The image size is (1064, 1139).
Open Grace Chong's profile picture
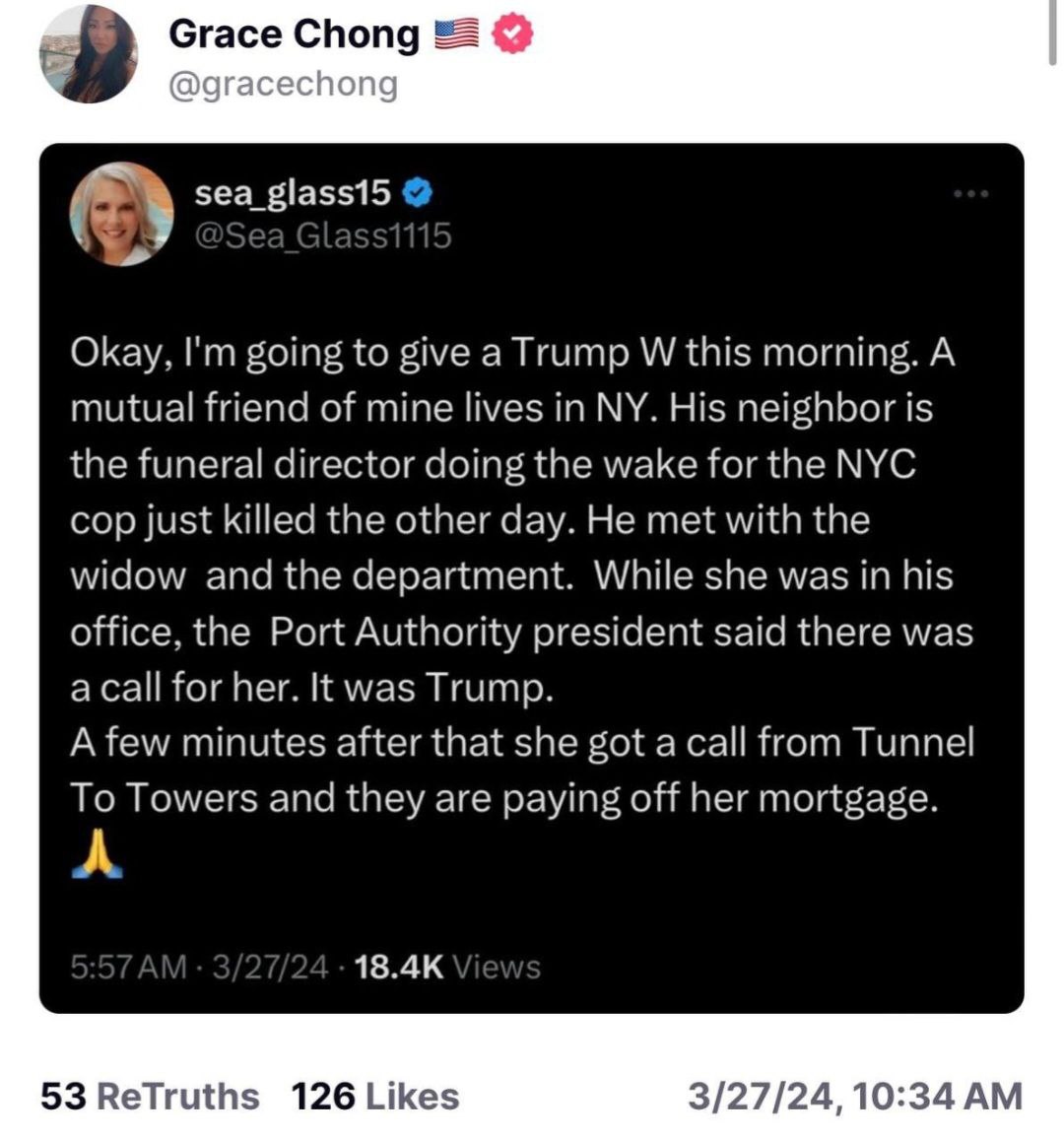88,54
